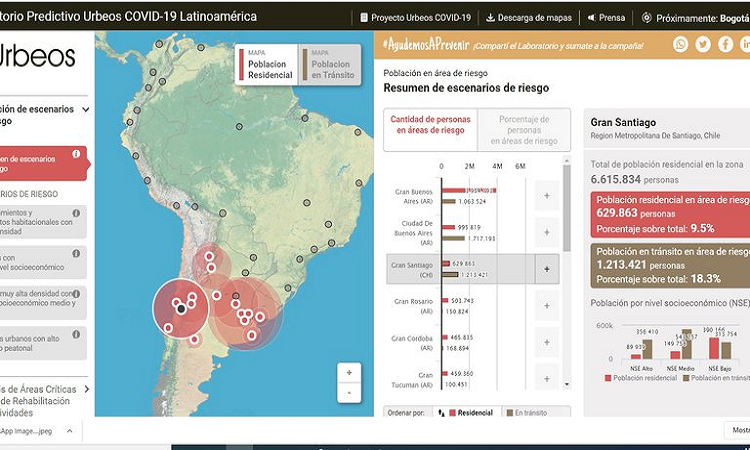Click the Urbeos logo

pos(37,56)
